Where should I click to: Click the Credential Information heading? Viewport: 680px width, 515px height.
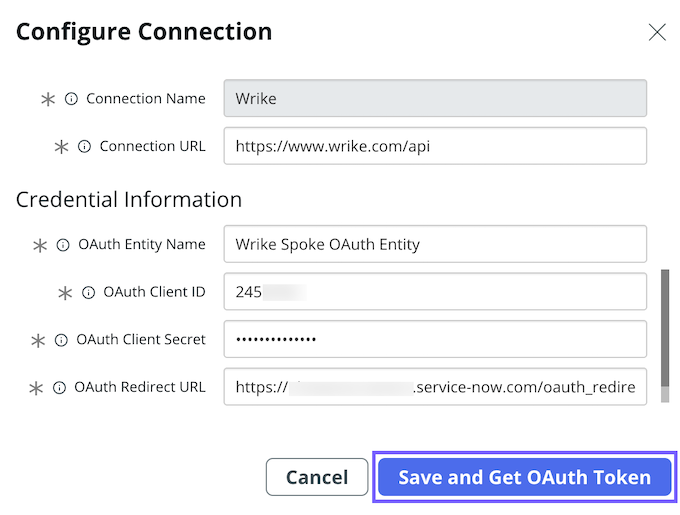tap(129, 199)
